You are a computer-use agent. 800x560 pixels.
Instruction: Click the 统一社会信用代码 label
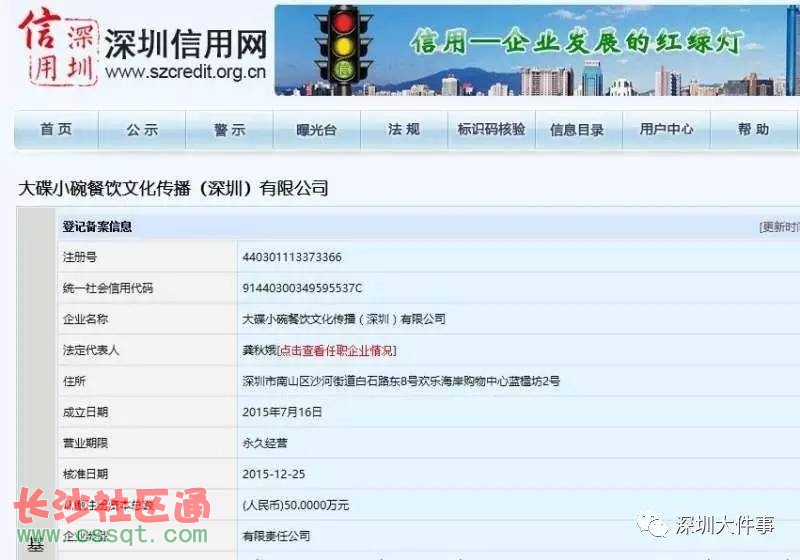coord(108,288)
